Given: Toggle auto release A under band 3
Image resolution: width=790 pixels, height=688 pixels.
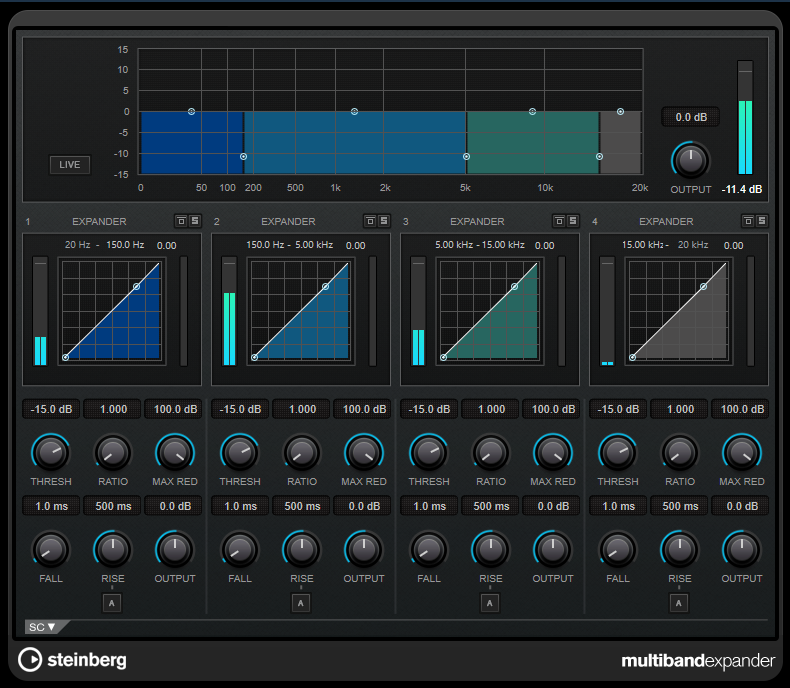Looking at the screenshot, I should 490,603.
